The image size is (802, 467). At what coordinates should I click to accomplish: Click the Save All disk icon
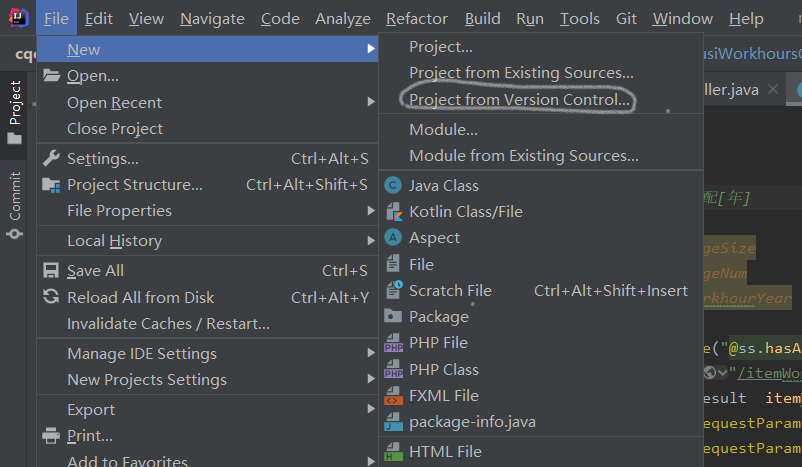coord(50,270)
